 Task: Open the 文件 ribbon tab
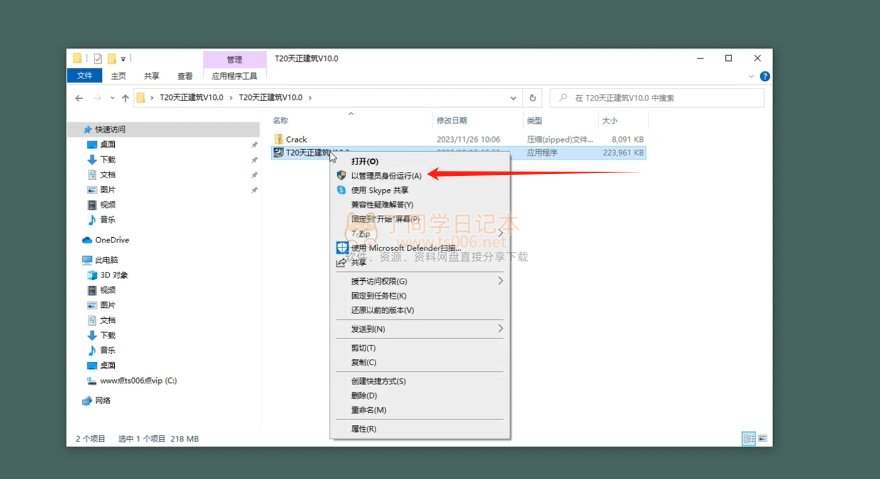pyautogui.click(x=84, y=76)
